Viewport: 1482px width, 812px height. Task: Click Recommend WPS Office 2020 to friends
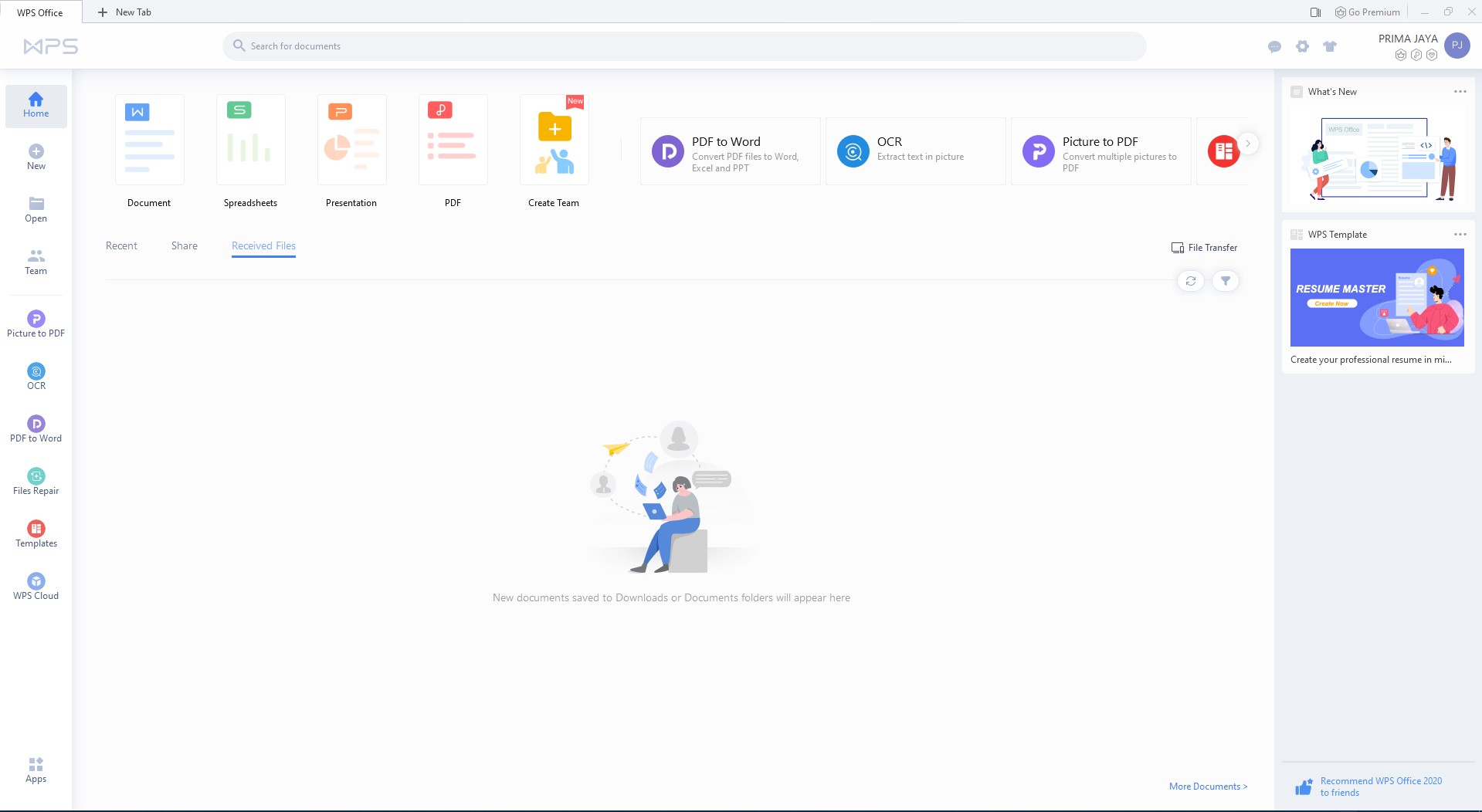click(x=1369, y=787)
